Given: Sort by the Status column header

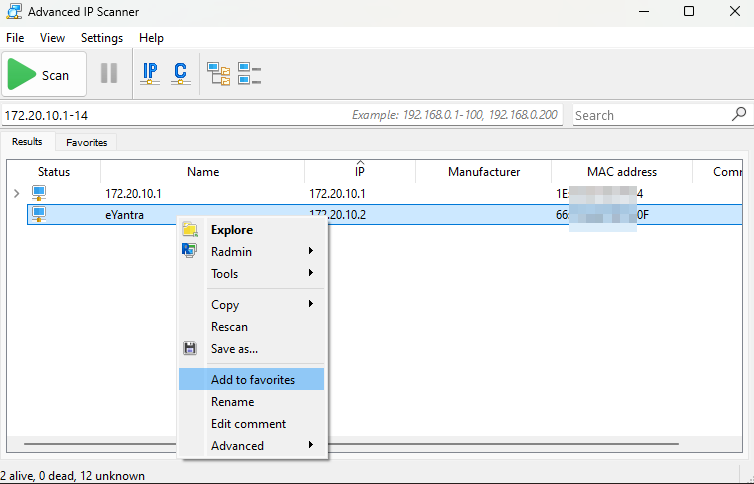Looking at the screenshot, I should click(54, 172).
